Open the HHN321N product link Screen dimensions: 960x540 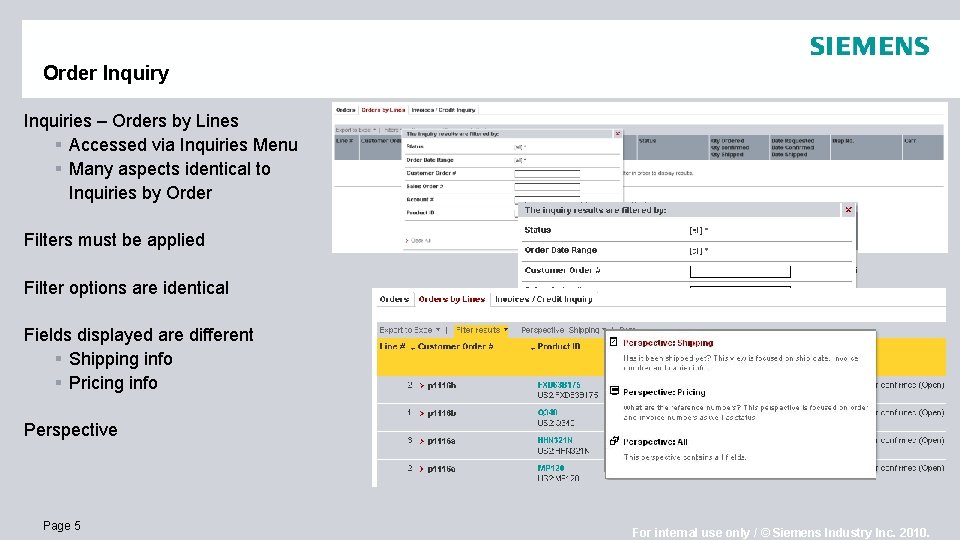[x=555, y=440]
